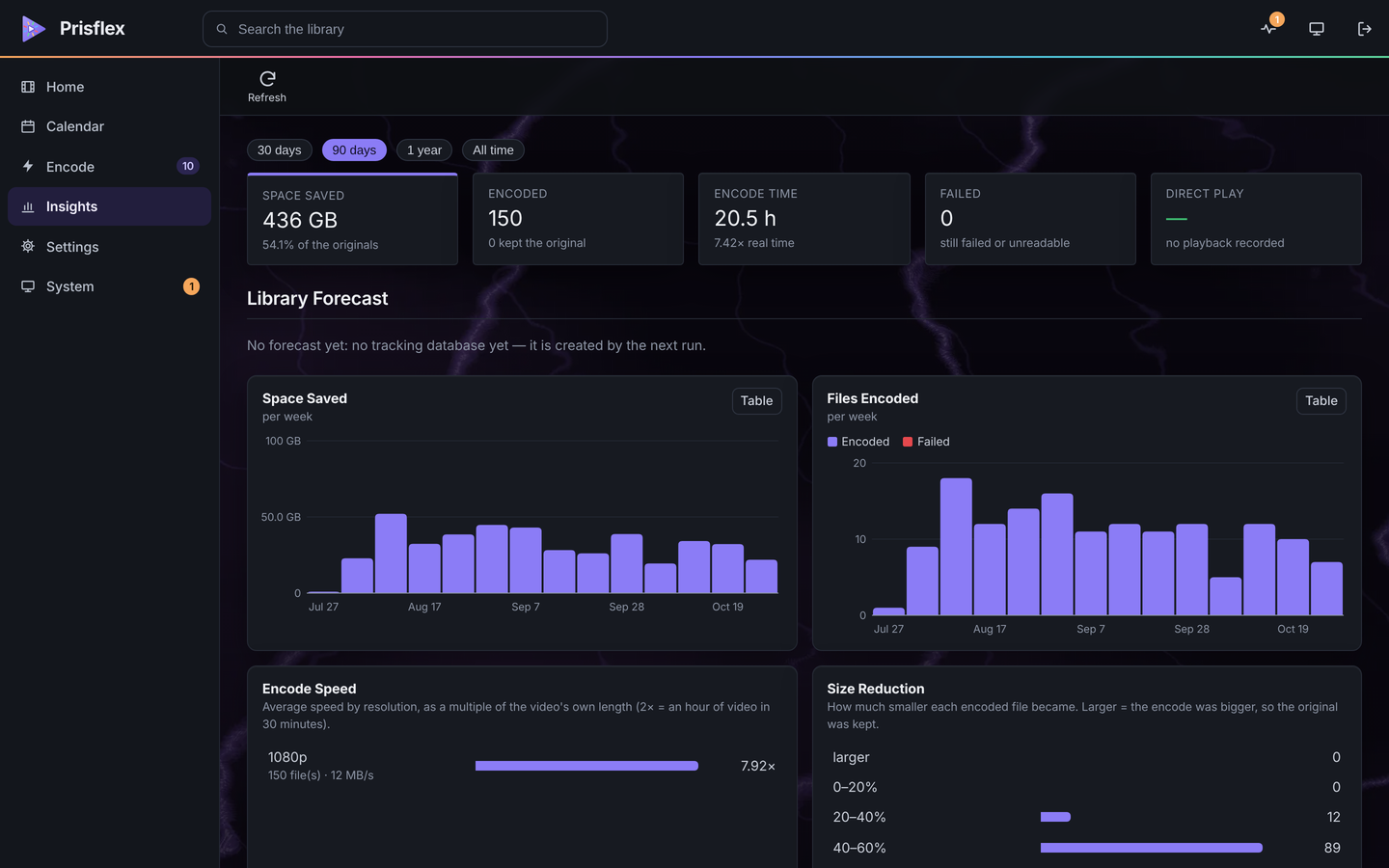
Task: Click the search magnifier icon
Action: click(x=222, y=29)
